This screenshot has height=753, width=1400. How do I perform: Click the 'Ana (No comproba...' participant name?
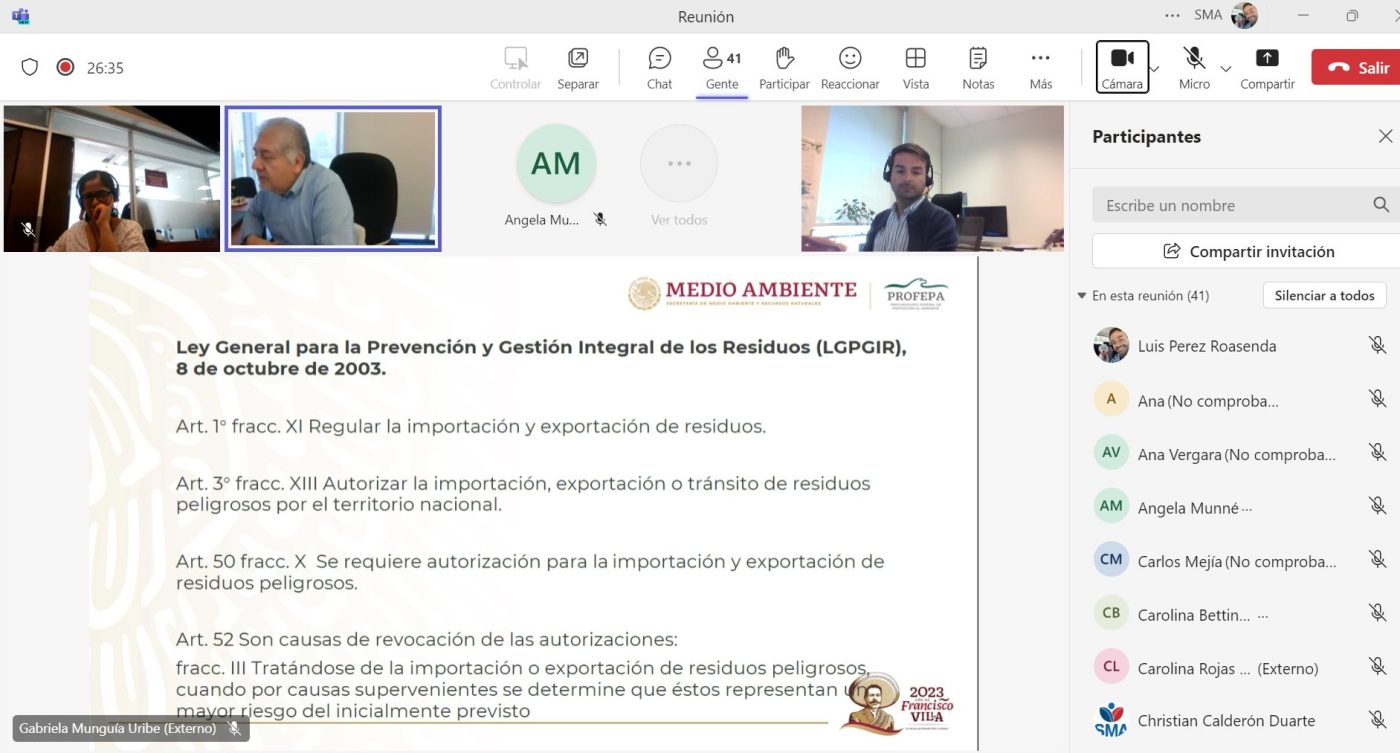pyautogui.click(x=1208, y=400)
